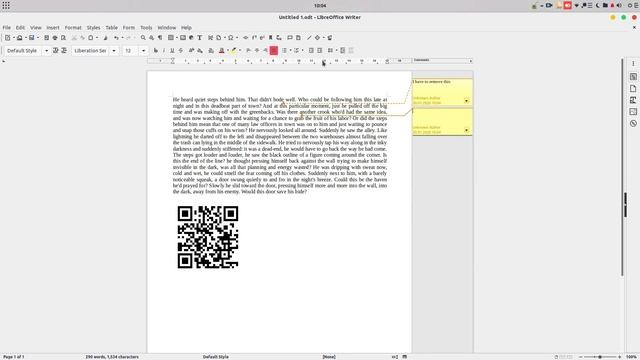Insert a table using toolbar icon

tap(171, 38)
